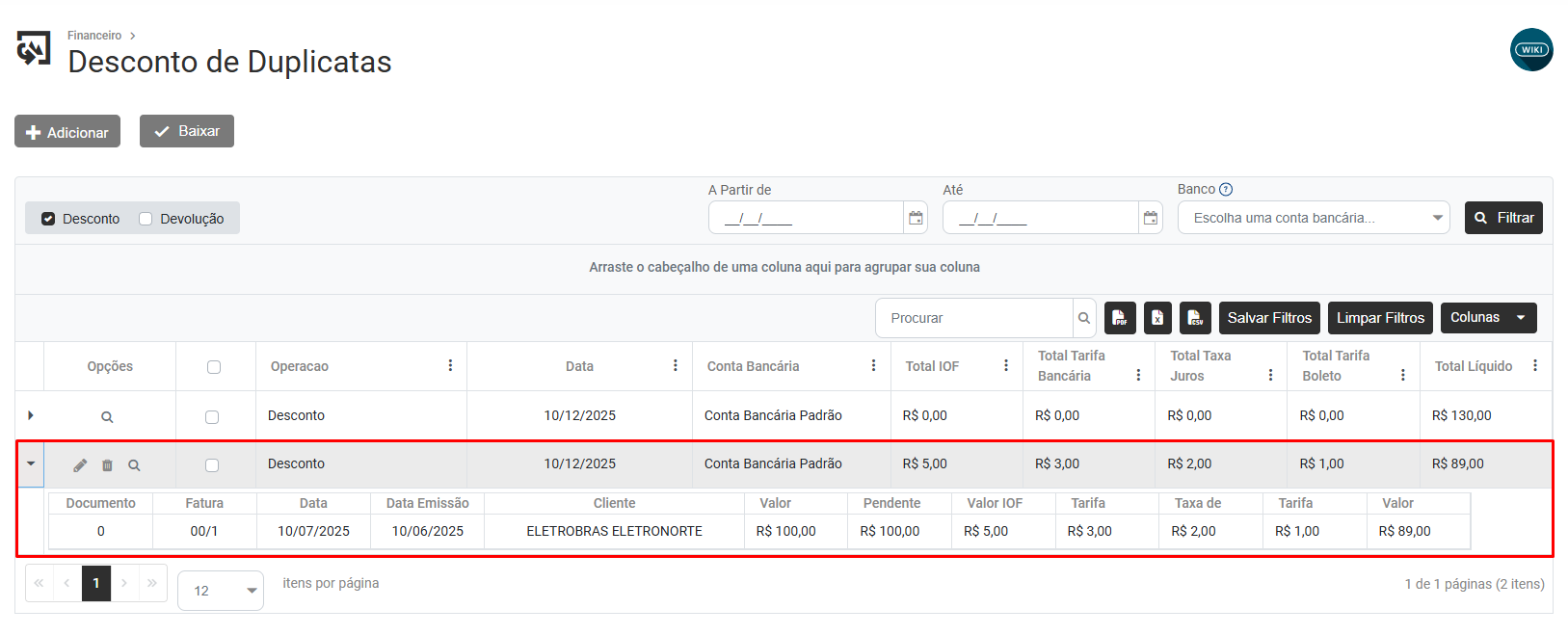Image resolution: width=1568 pixels, height=635 pixels.
Task: Open the Banco account dropdown
Action: point(1313,219)
